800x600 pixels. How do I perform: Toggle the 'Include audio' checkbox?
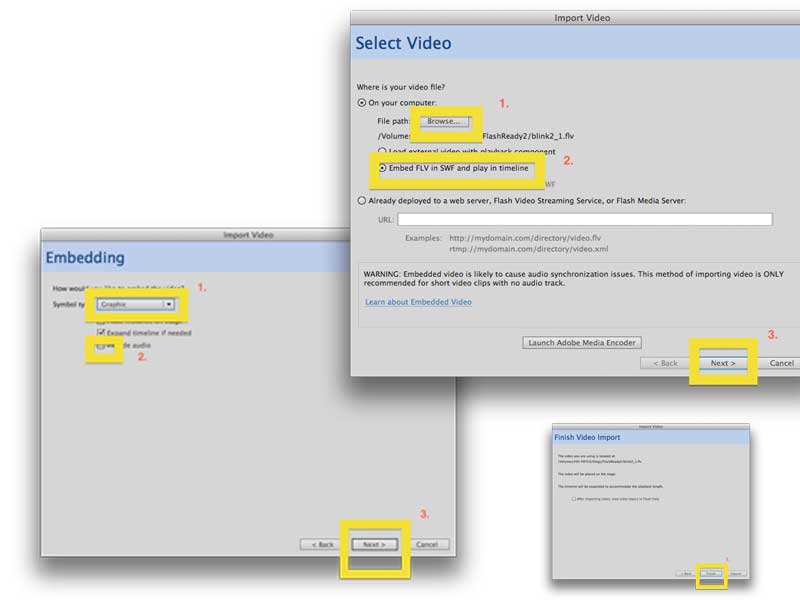pyautogui.click(x=101, y=345)
